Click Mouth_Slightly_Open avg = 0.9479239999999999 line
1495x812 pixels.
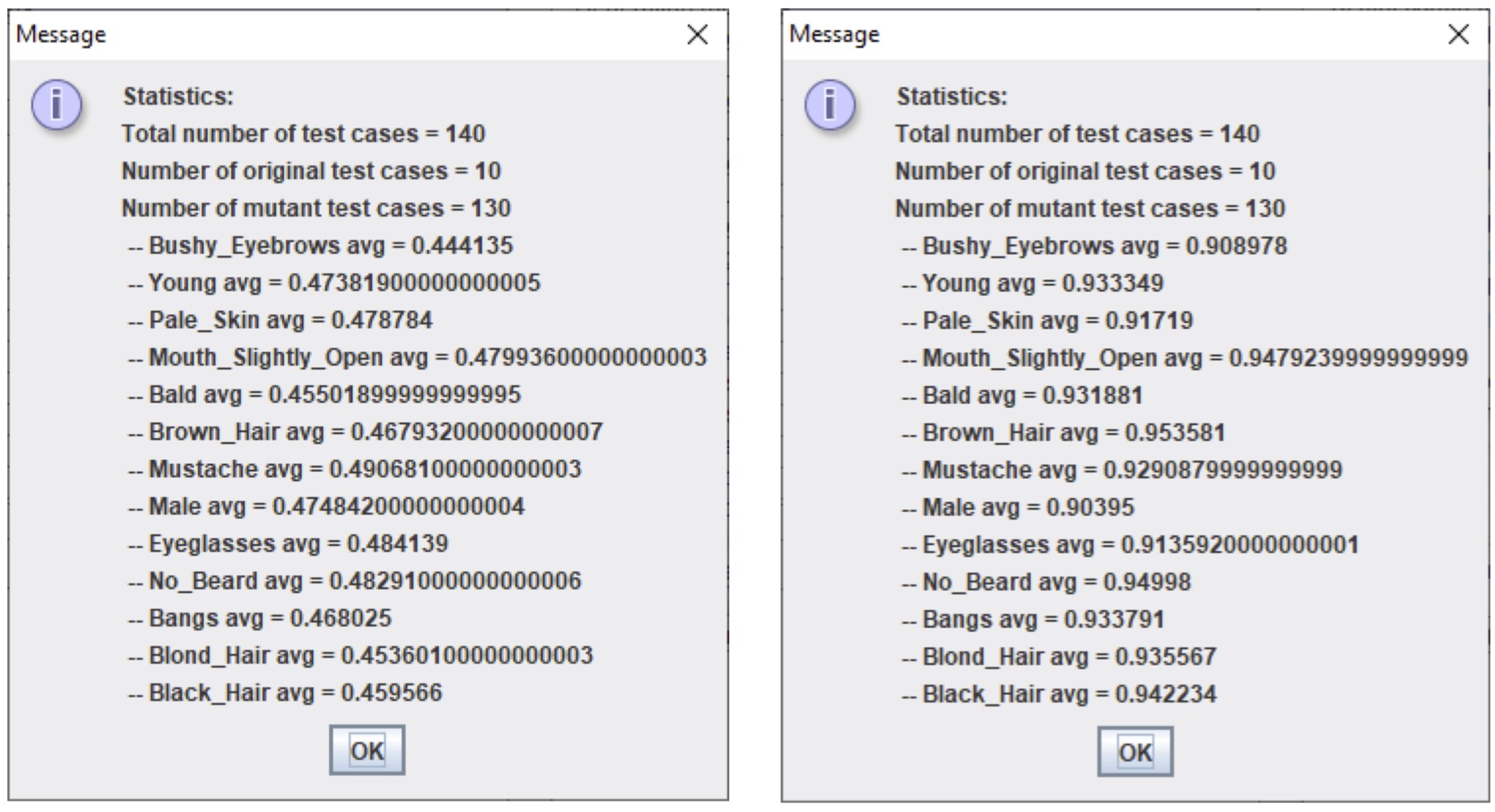click(1185, 358)
